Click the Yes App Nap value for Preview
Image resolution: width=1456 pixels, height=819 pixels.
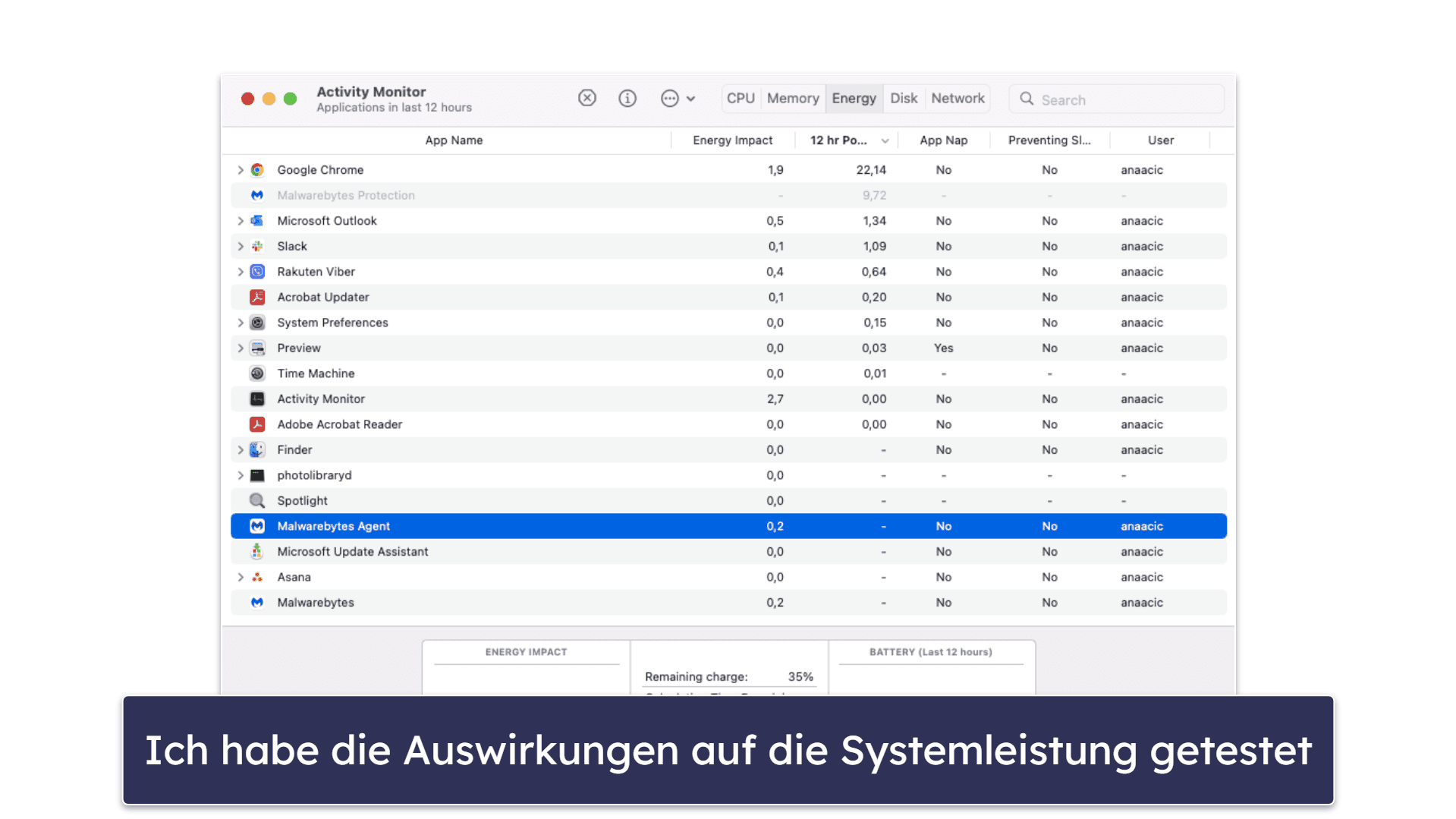click(x=943, y=348)
